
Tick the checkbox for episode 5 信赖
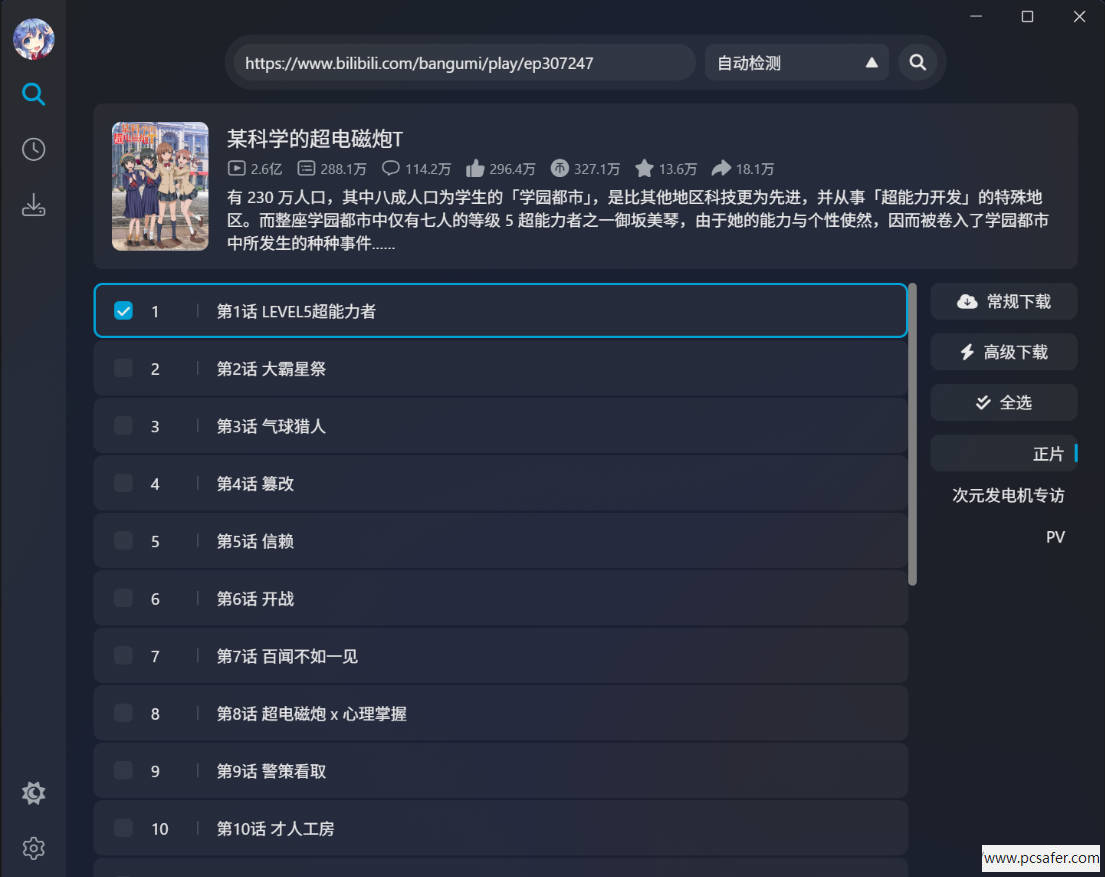pos(123,541)
